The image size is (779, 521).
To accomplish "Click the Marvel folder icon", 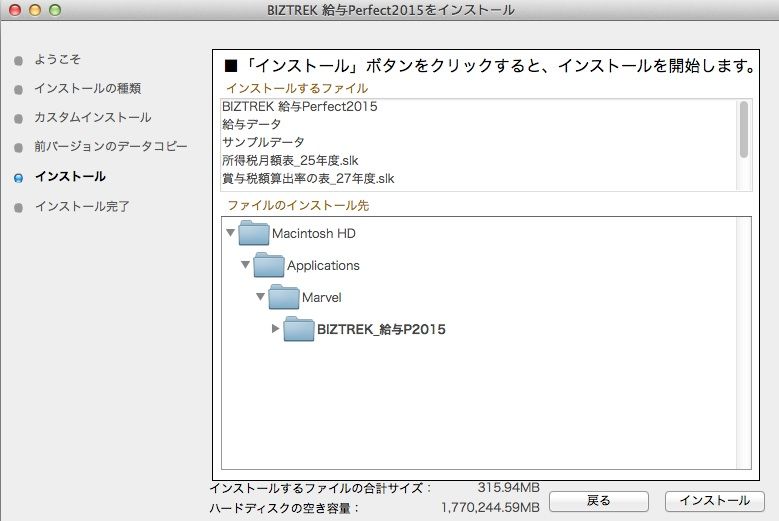I will click(x=284, y=297).
